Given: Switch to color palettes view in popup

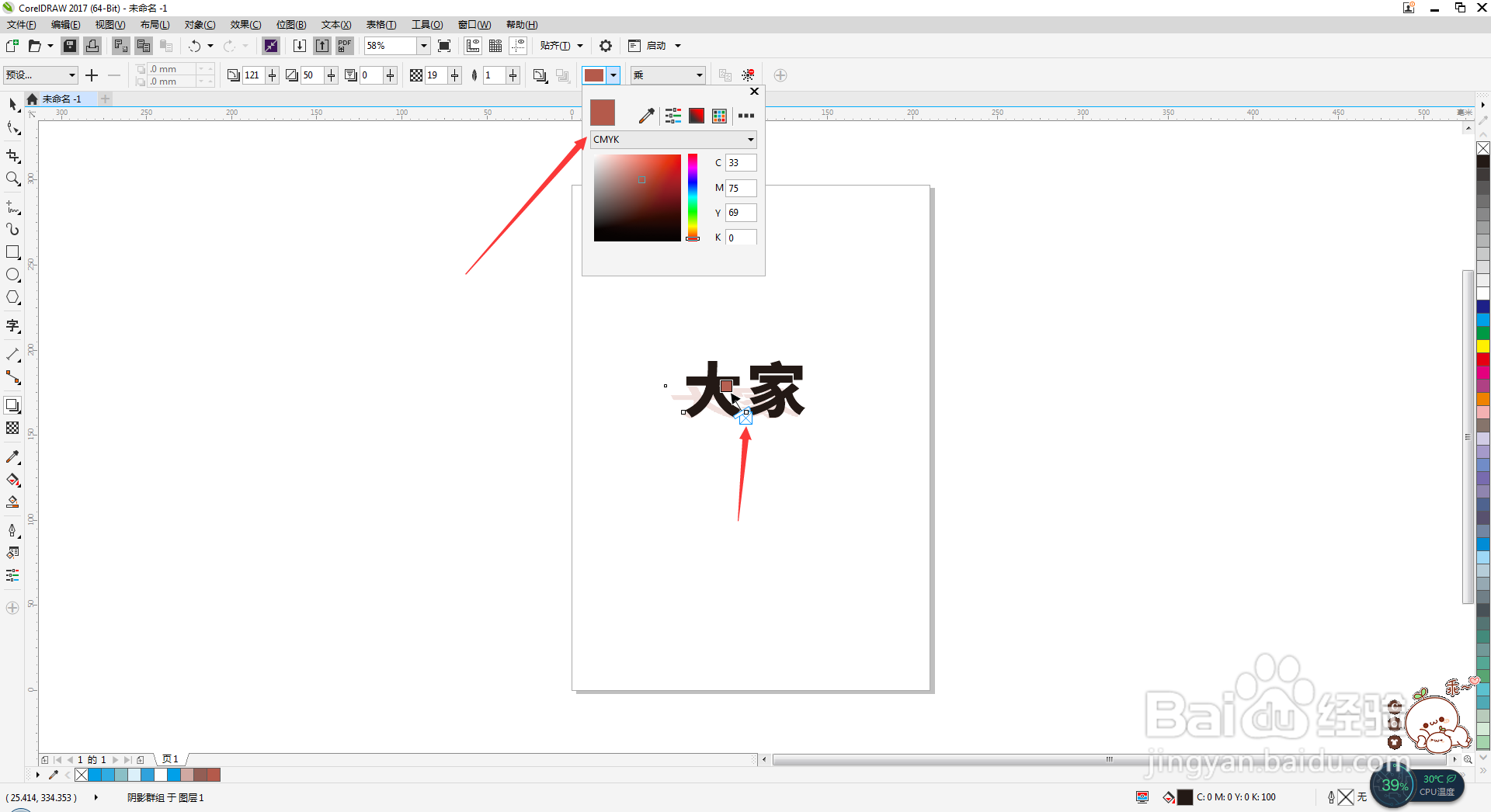Looking at the screenshot, I should pos(720,116).
